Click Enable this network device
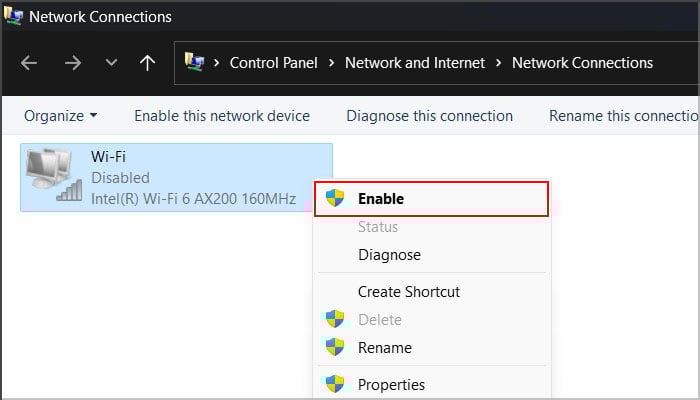Screen dimensions: 700x400 pyautogui.click(x=222, y=116)
